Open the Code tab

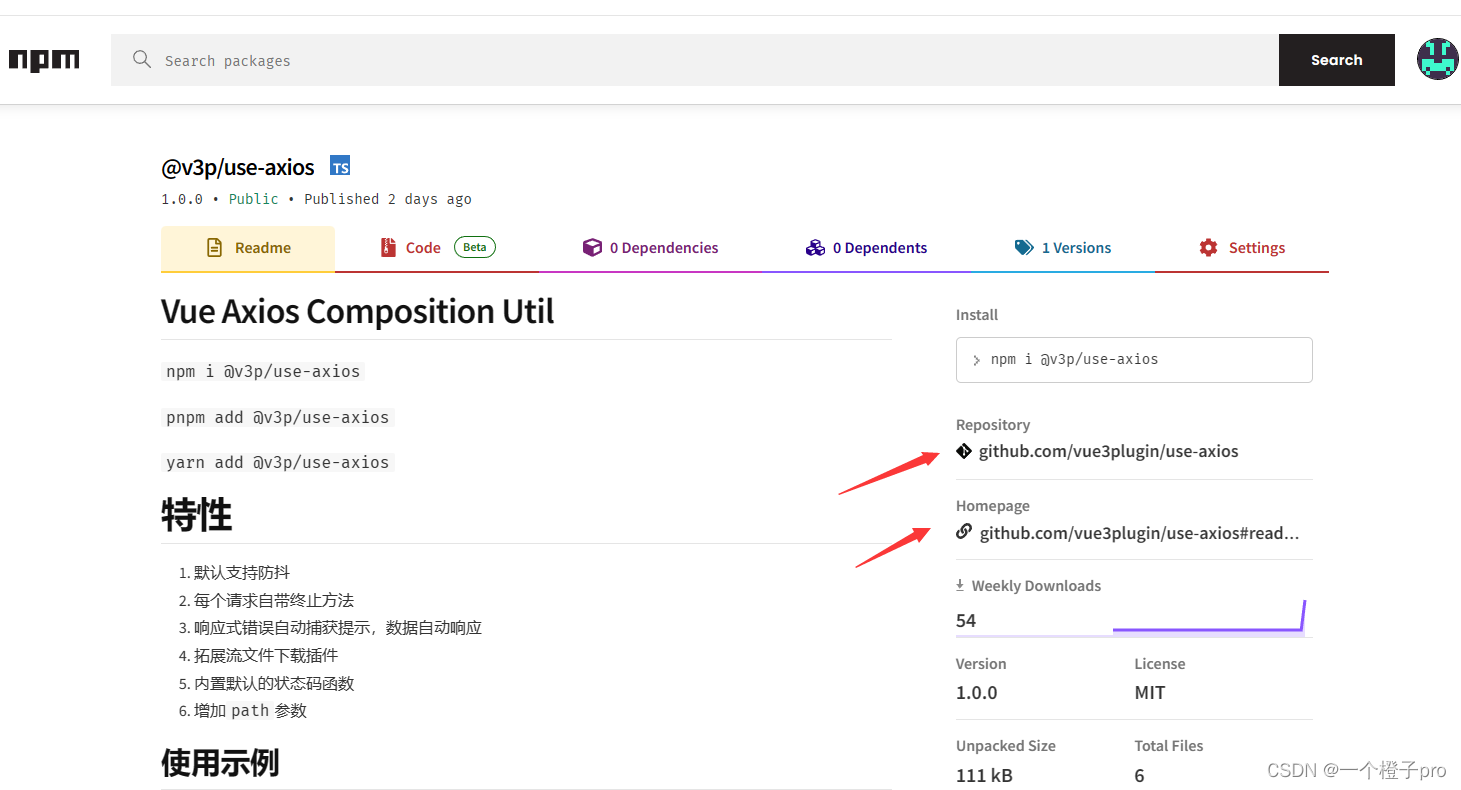pyautogui.click(x=437, y=248)
